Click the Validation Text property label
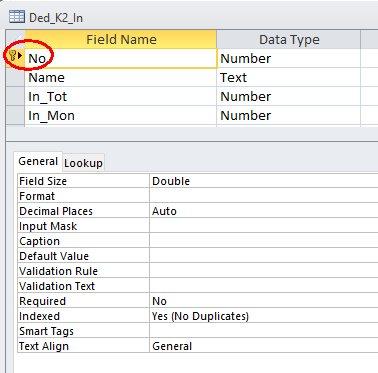This screenshot has height=373, width=378. [57, 286]
